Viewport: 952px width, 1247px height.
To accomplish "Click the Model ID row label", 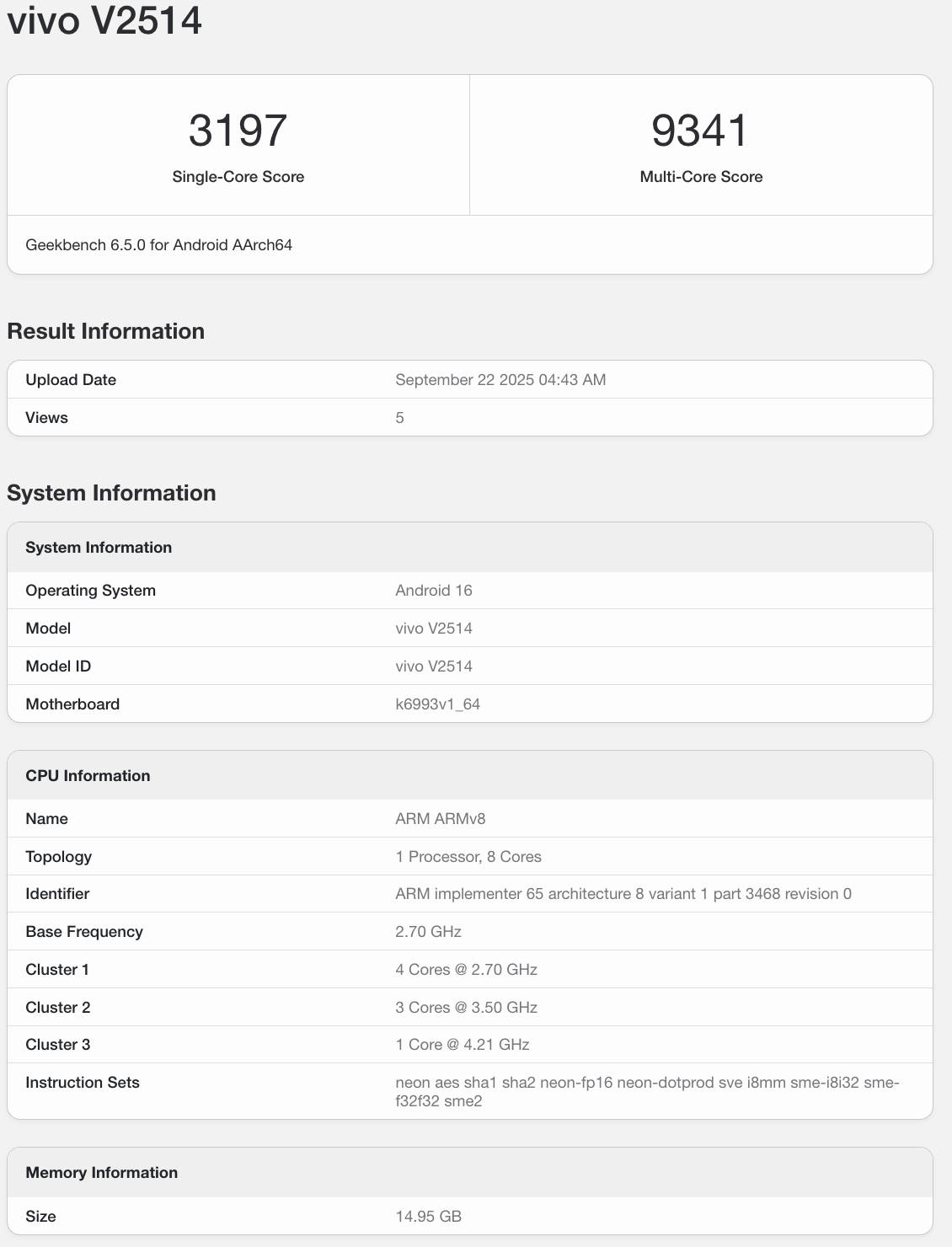I will click(x=58, y=666).
